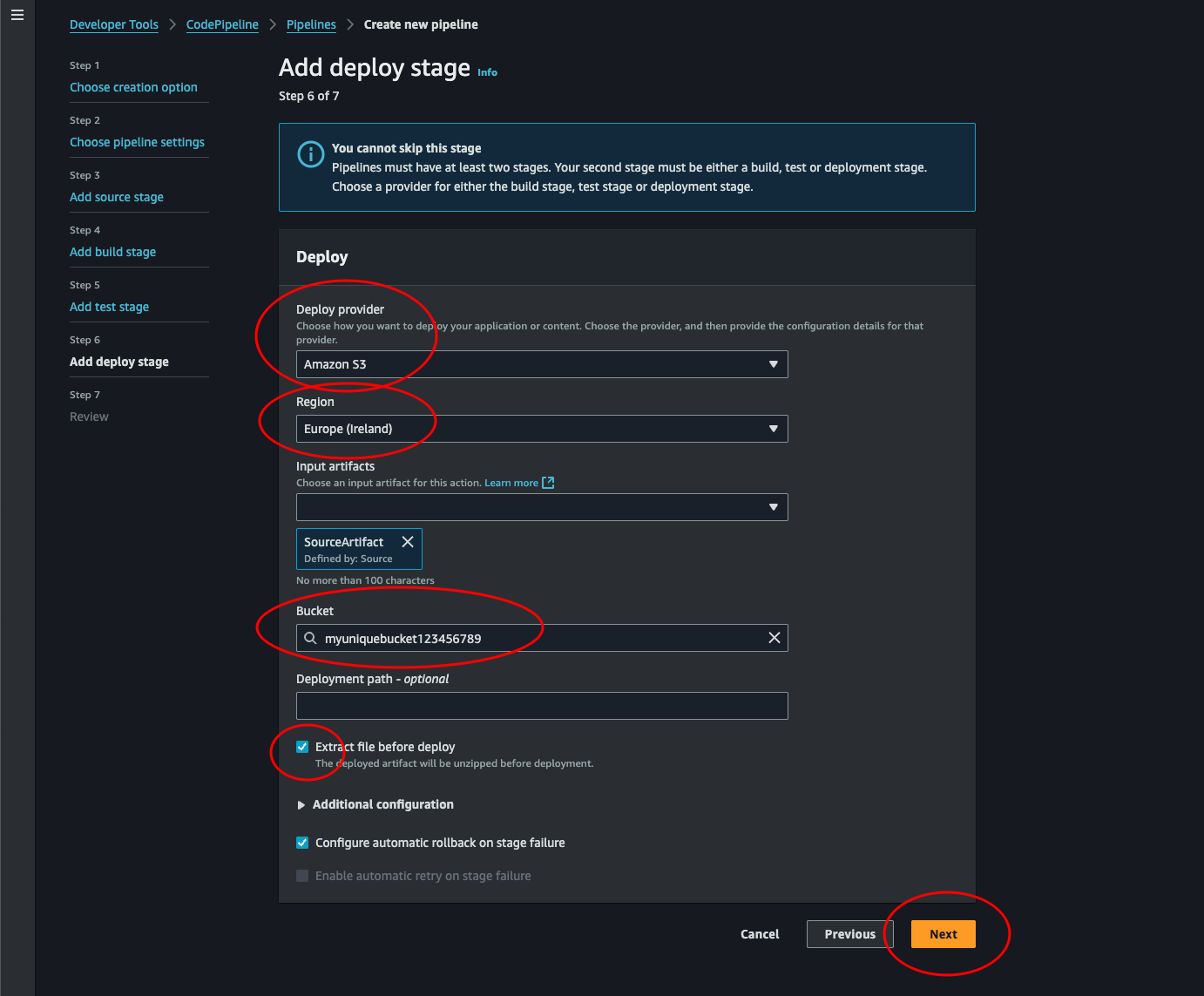Open the Input artifacts dropdown

(x=541, y=507)
